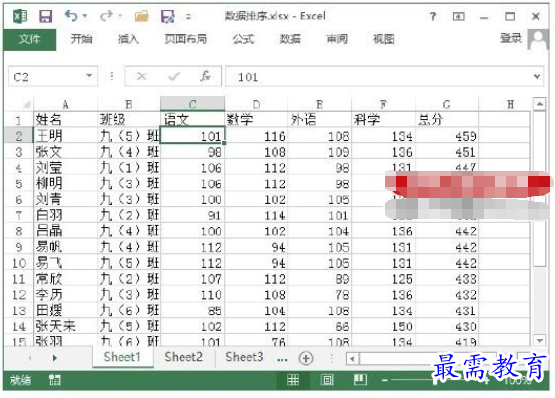Image resolution: width=555 pixels, height=398 pixels.
Task: Click the 就绪 status text
Action: point(21,380)
